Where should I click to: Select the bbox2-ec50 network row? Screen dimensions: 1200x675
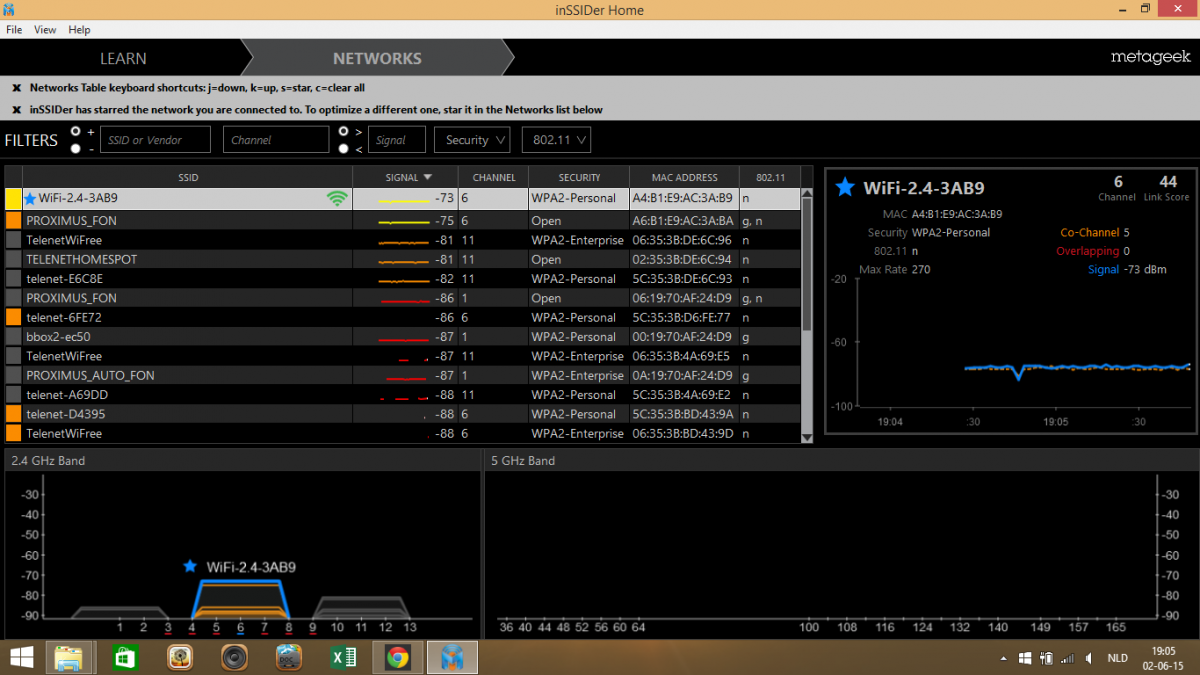403,337
